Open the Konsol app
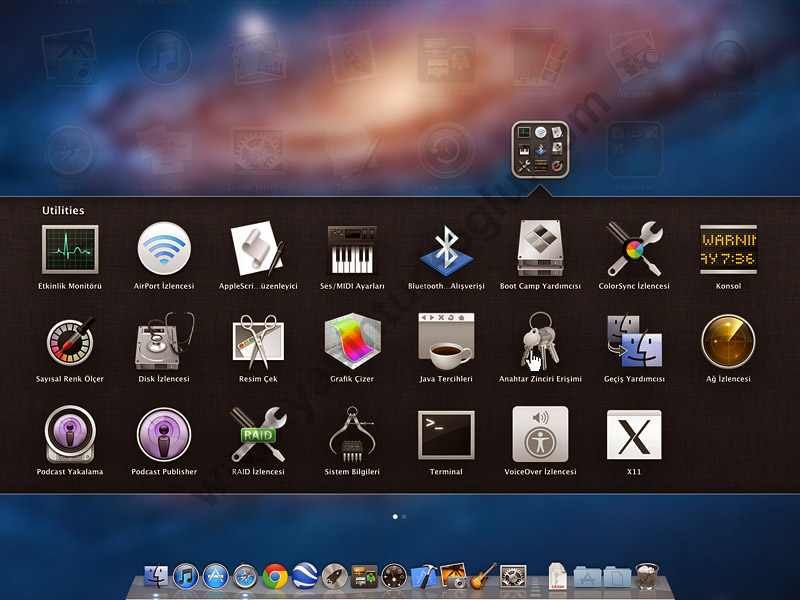The image size is (800, 600). [728, 249]
